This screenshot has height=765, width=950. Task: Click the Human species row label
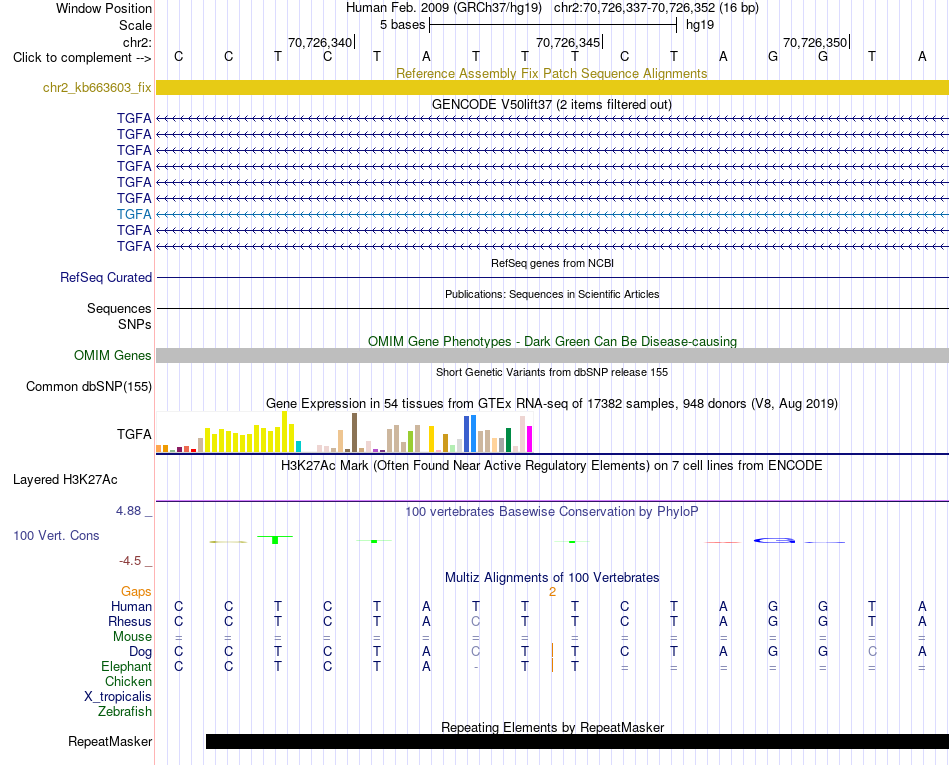point(131,607)
